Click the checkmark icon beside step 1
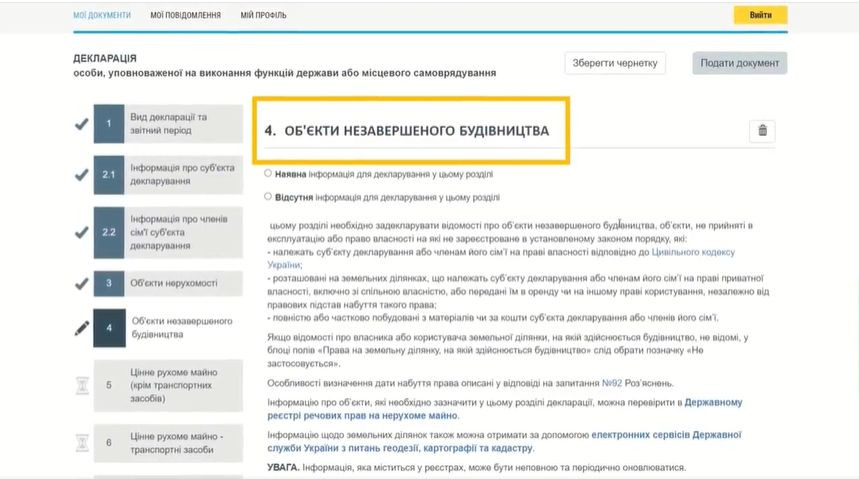 coord(82,124)
